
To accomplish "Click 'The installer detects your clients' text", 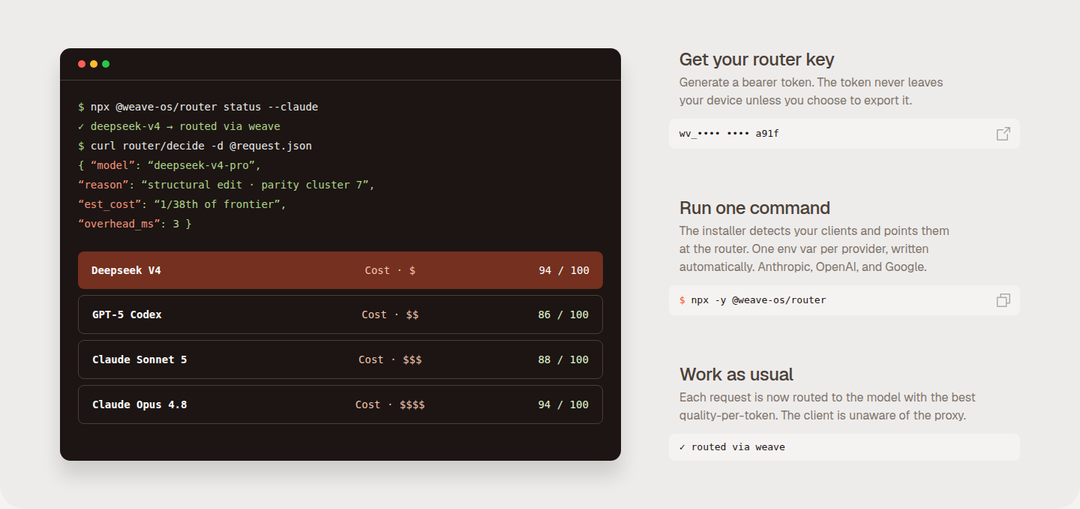I will click(814, 249).
